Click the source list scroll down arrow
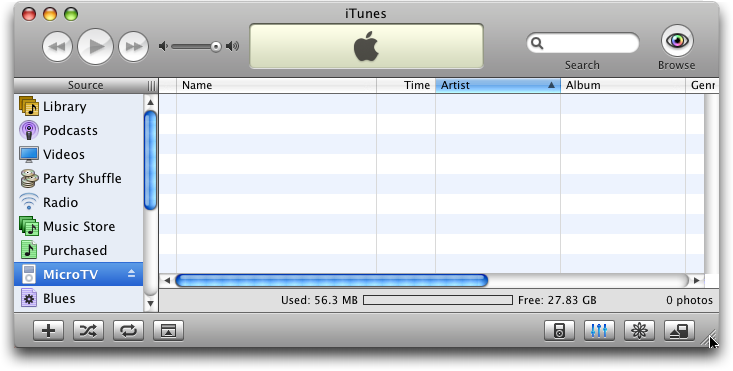Viewport: 733px width, 371px height. (150, 303)
